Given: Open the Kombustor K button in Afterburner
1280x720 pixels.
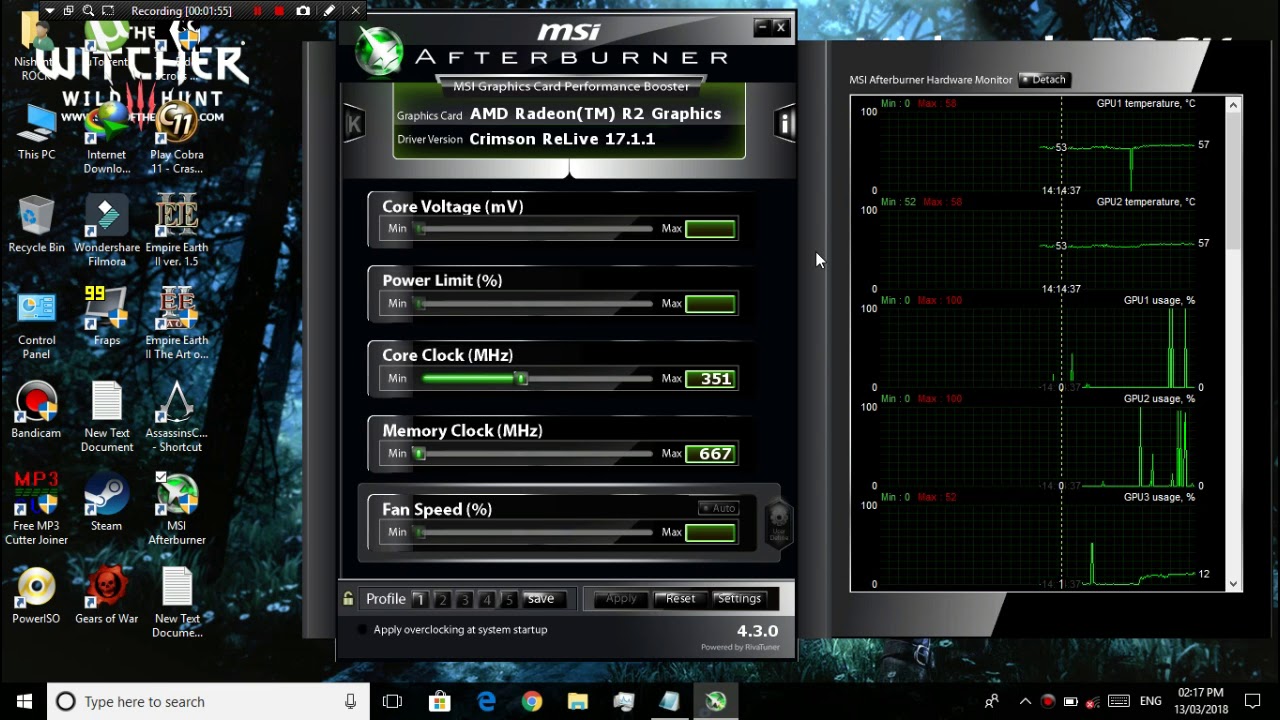Looking at the screenshot, I should 353,124.
